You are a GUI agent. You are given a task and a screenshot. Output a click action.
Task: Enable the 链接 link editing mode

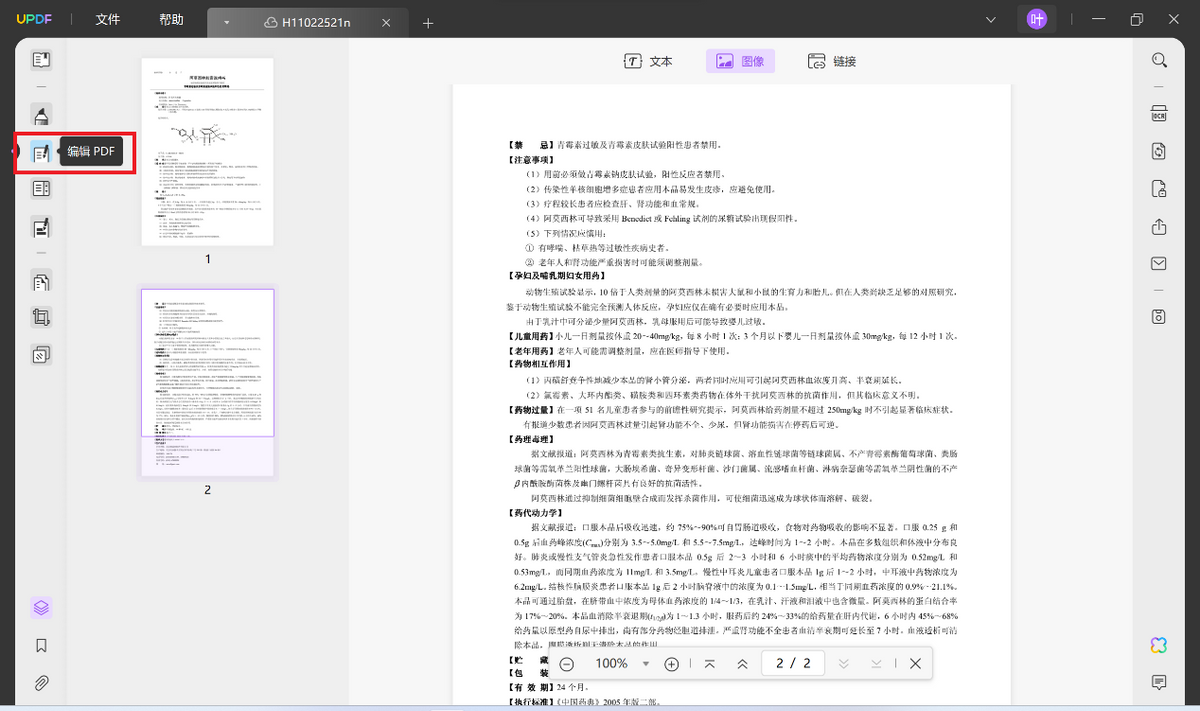click(832, 61)
